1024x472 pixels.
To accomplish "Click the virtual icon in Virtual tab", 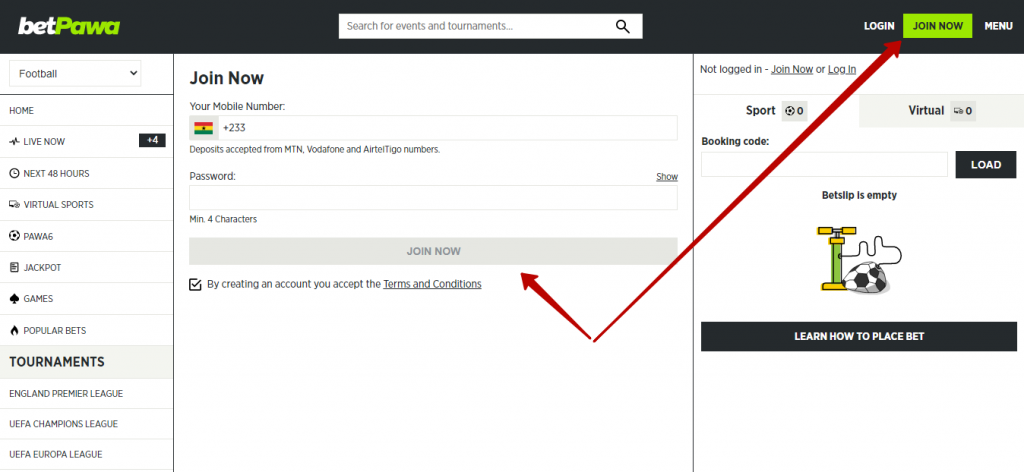I will [x=958, y=111].
